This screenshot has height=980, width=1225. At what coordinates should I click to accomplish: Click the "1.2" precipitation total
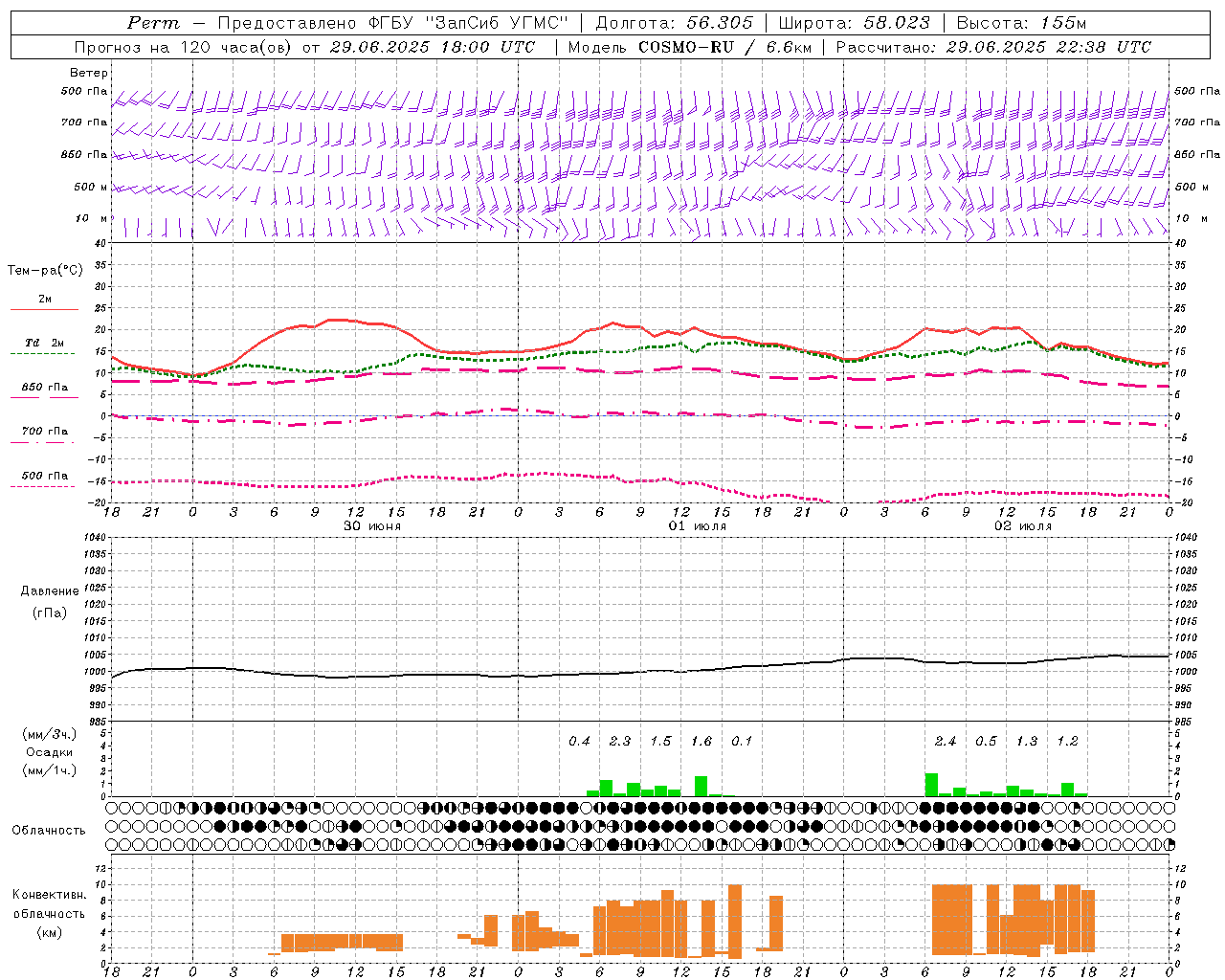point(1067,742)
